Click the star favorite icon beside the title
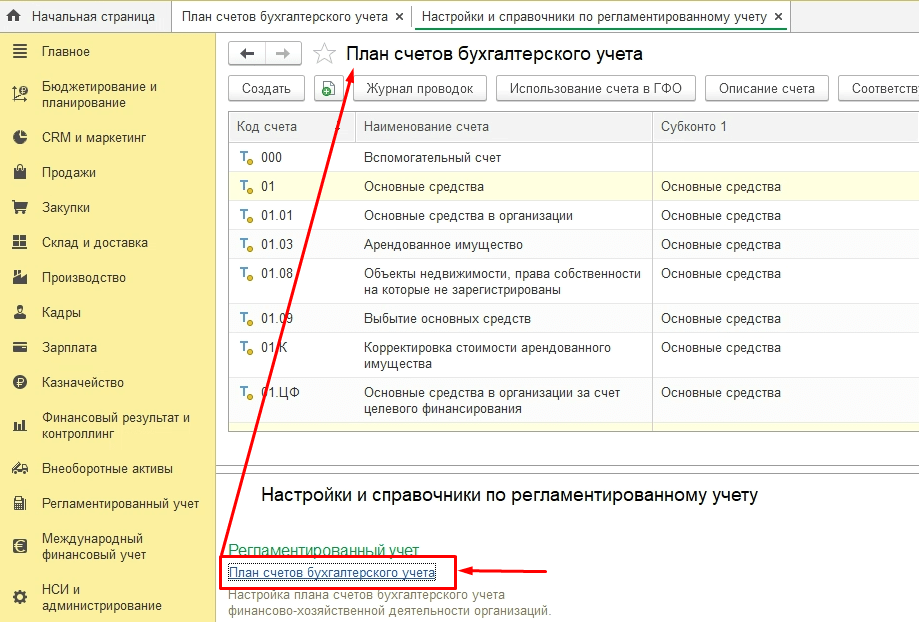Viewport: 919px width, 622px height. point(324,54)
